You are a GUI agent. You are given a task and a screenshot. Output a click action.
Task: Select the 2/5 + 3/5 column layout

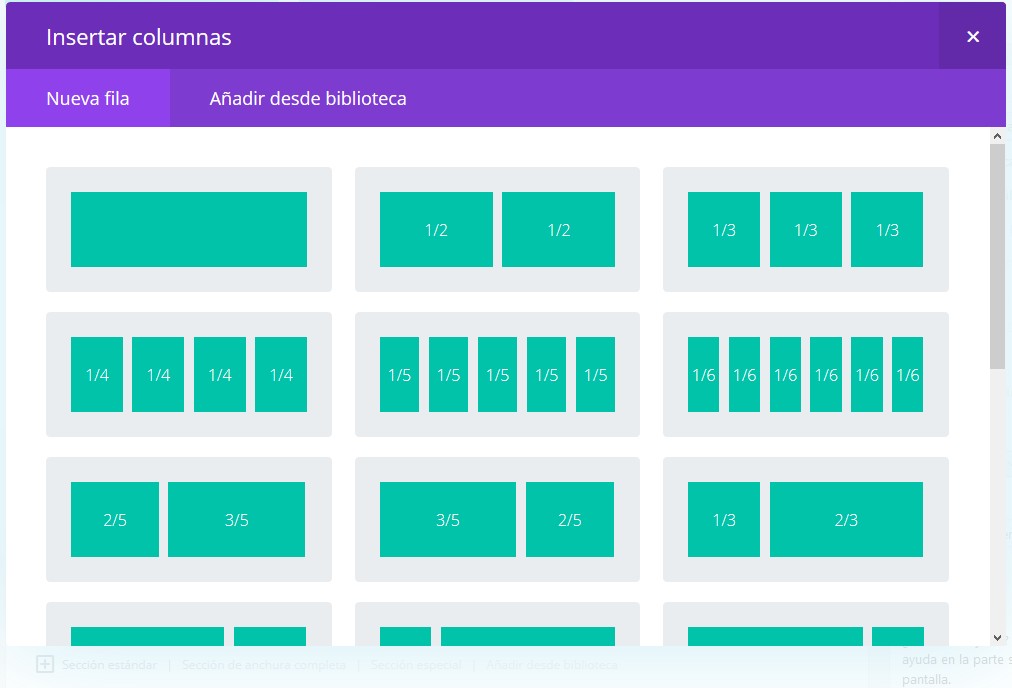pyautogui.click(x=189, y=519)
